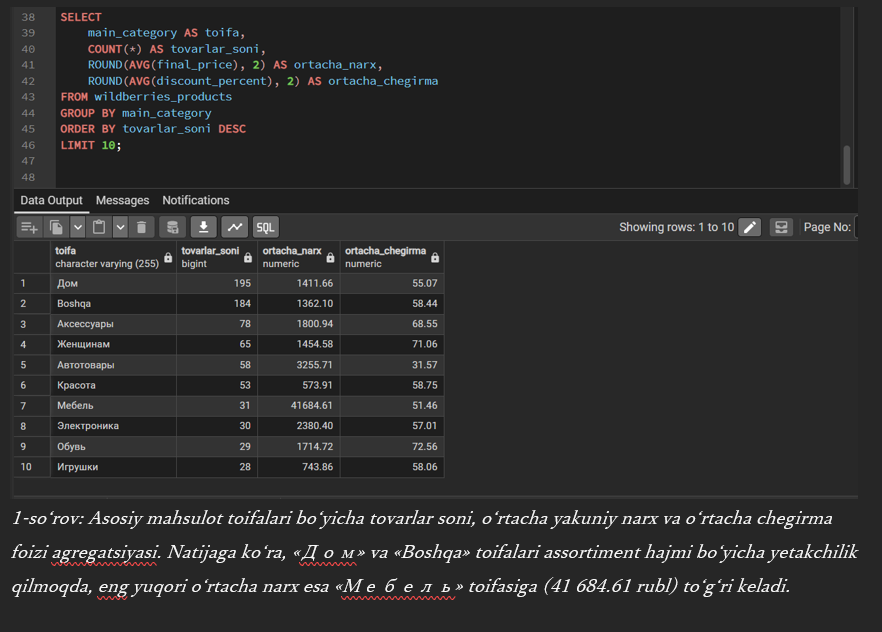Click the Игрушки category cell
Image resolution: width=882 pixels, height=632 pixels.
113,467
